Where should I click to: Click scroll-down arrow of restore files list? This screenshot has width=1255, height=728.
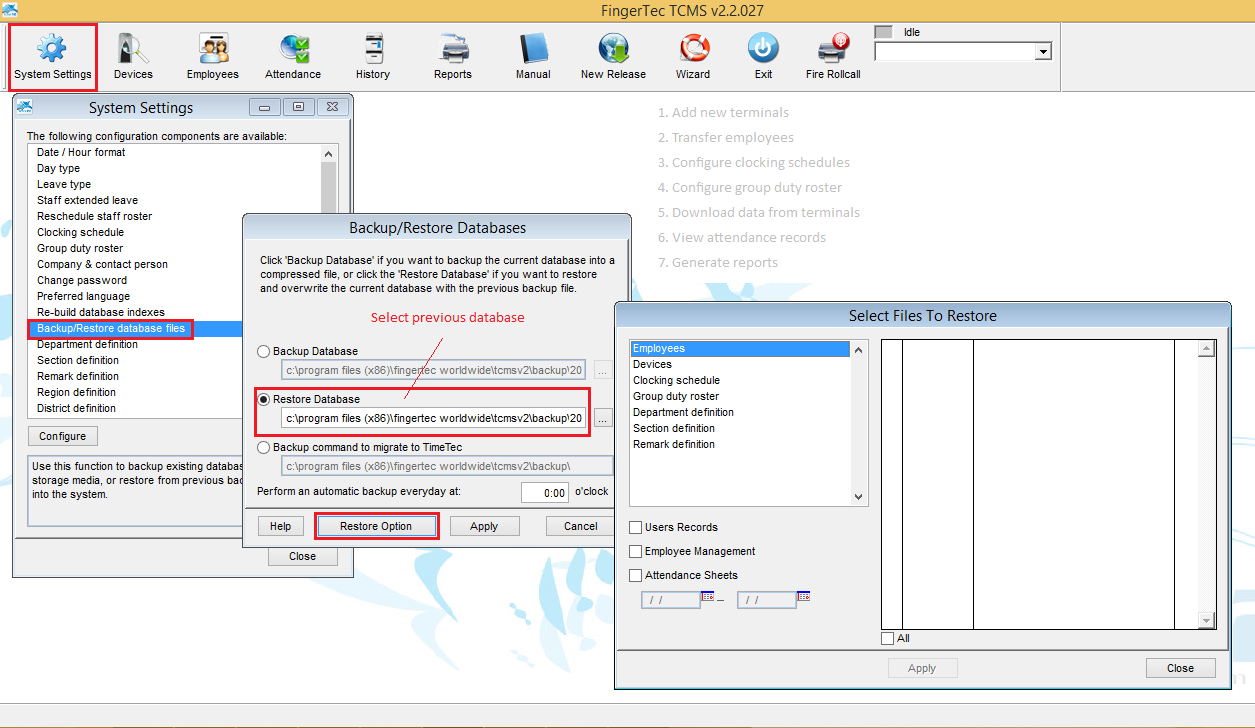click(858, 496)
